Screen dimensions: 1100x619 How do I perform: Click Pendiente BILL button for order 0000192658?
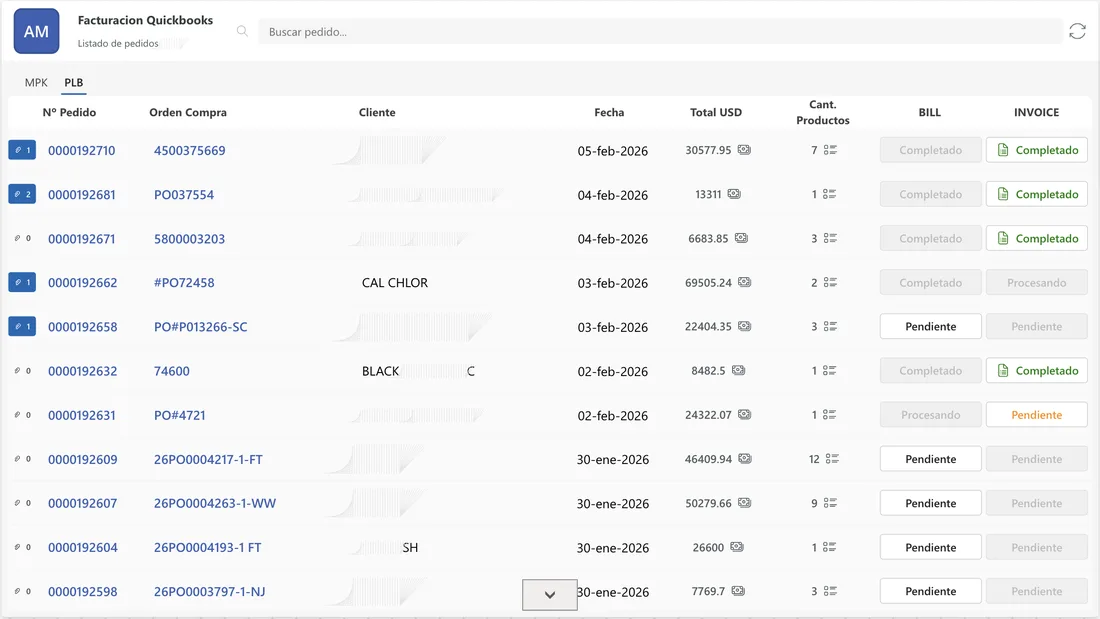point(930,326)
